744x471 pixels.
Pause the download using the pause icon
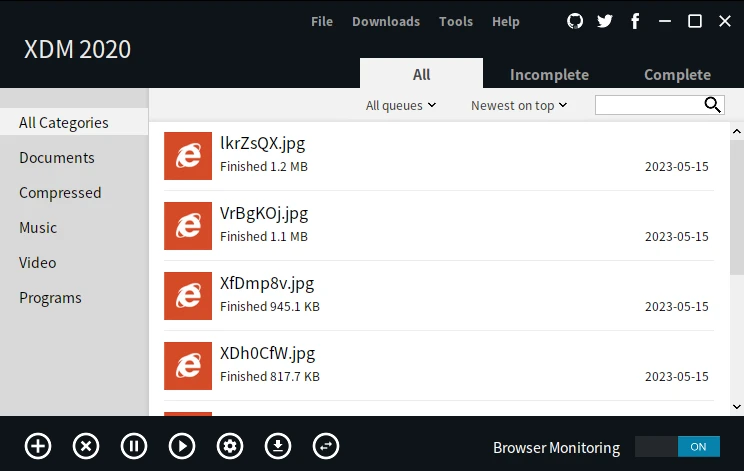coord(134,446)
